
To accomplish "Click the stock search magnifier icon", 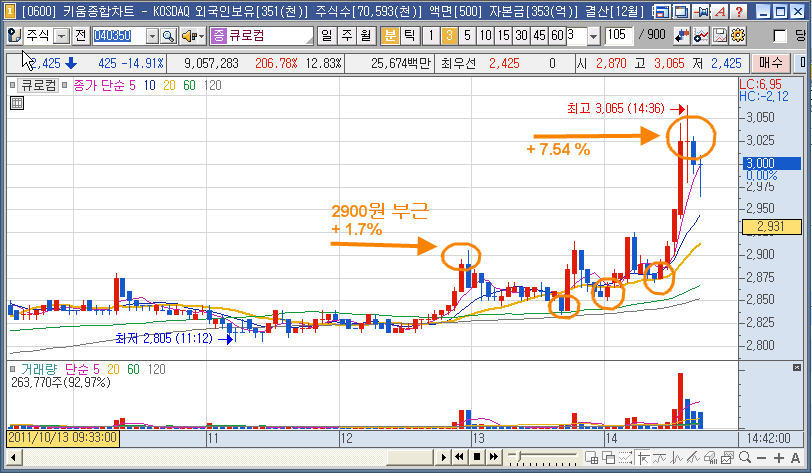I will (x=168, y=36).
